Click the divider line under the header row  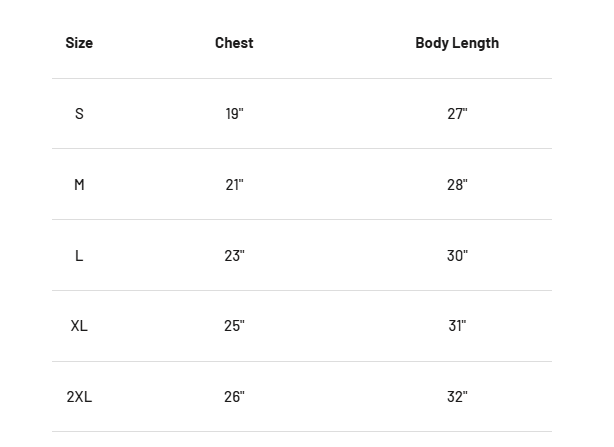302,78
